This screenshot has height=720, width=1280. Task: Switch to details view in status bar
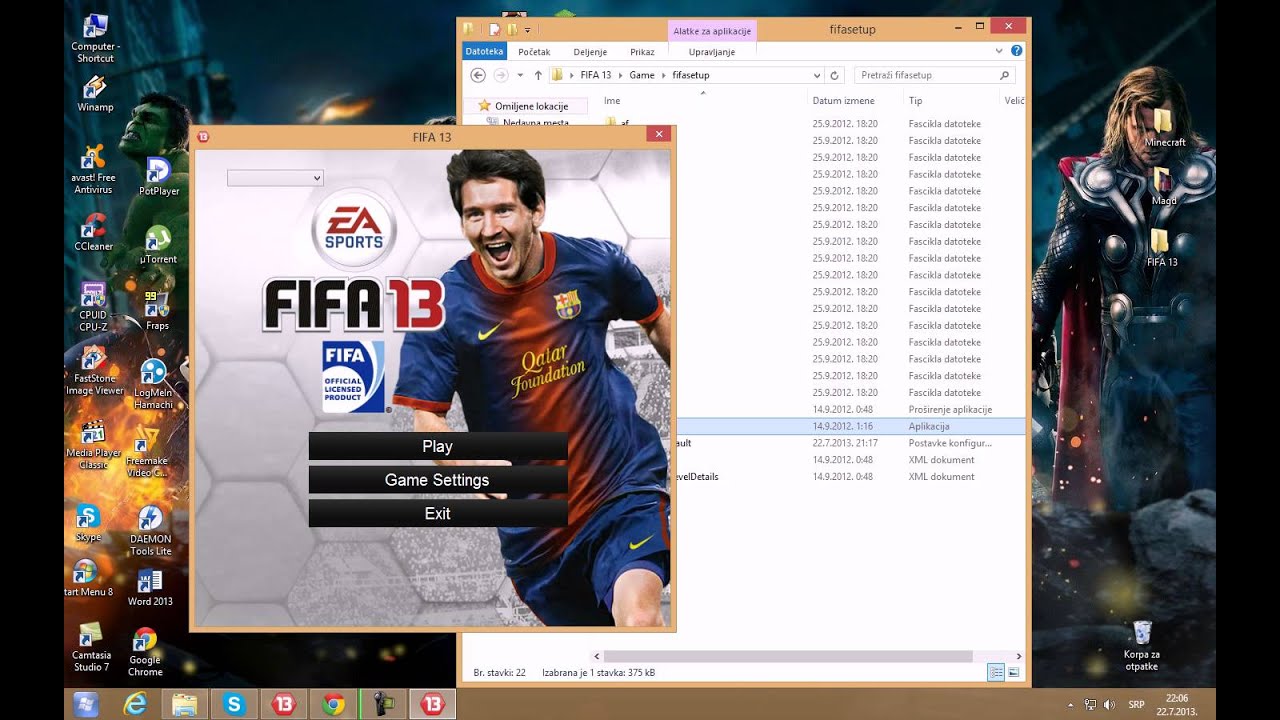[x=996, y=673]
